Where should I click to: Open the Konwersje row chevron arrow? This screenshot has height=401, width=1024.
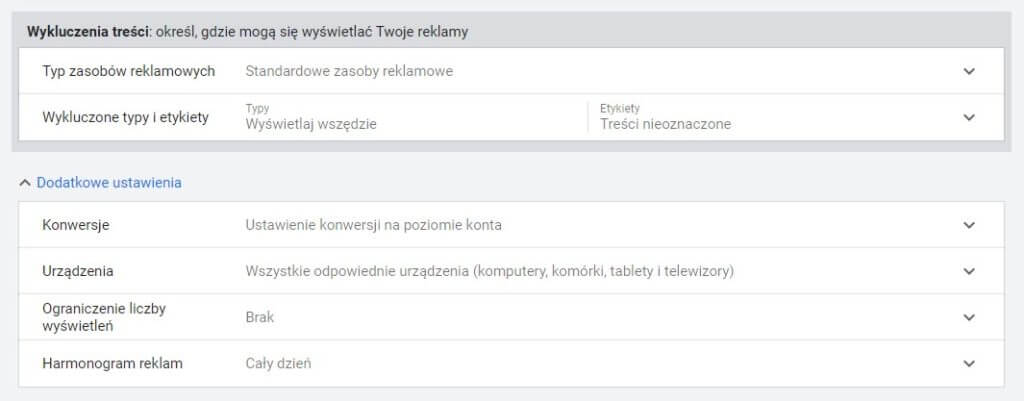point(968,225)
